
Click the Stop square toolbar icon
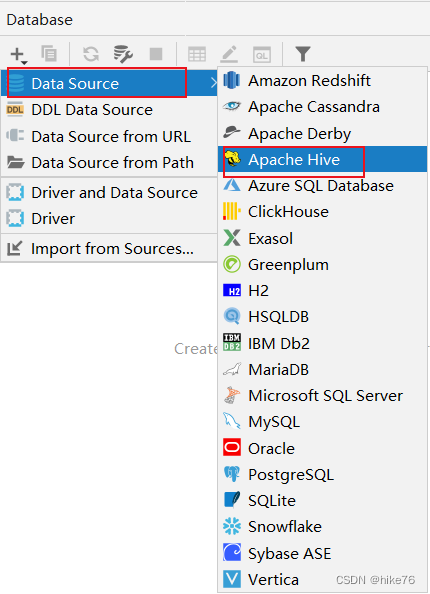tap(156, 54)
